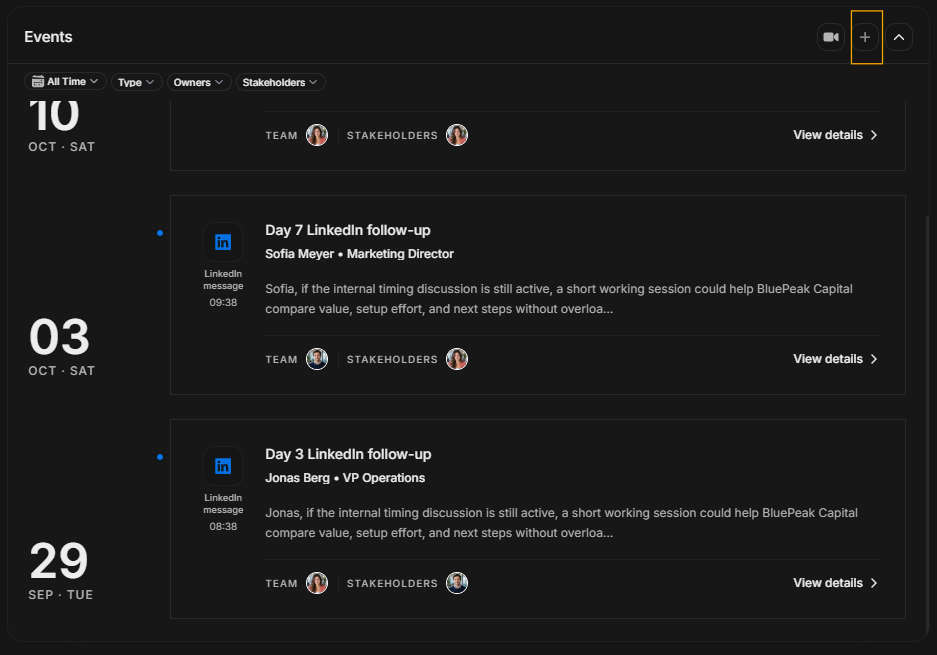Add a new event with plus button
Viewport: 937px width, 655px height.
tap(865, 37)
